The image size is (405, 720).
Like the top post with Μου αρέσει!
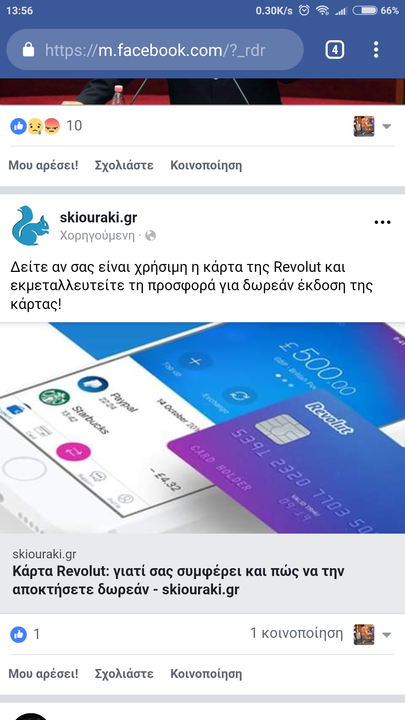coord(43,165)
